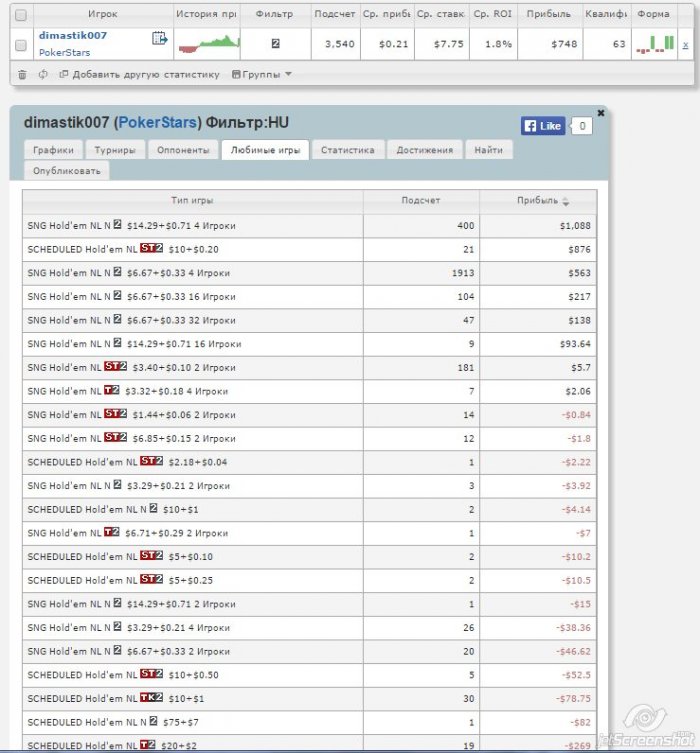The width and height of the screenshot is (700, 753).
Task: Open the Опубликовать tab
Action: coord(67,171)
